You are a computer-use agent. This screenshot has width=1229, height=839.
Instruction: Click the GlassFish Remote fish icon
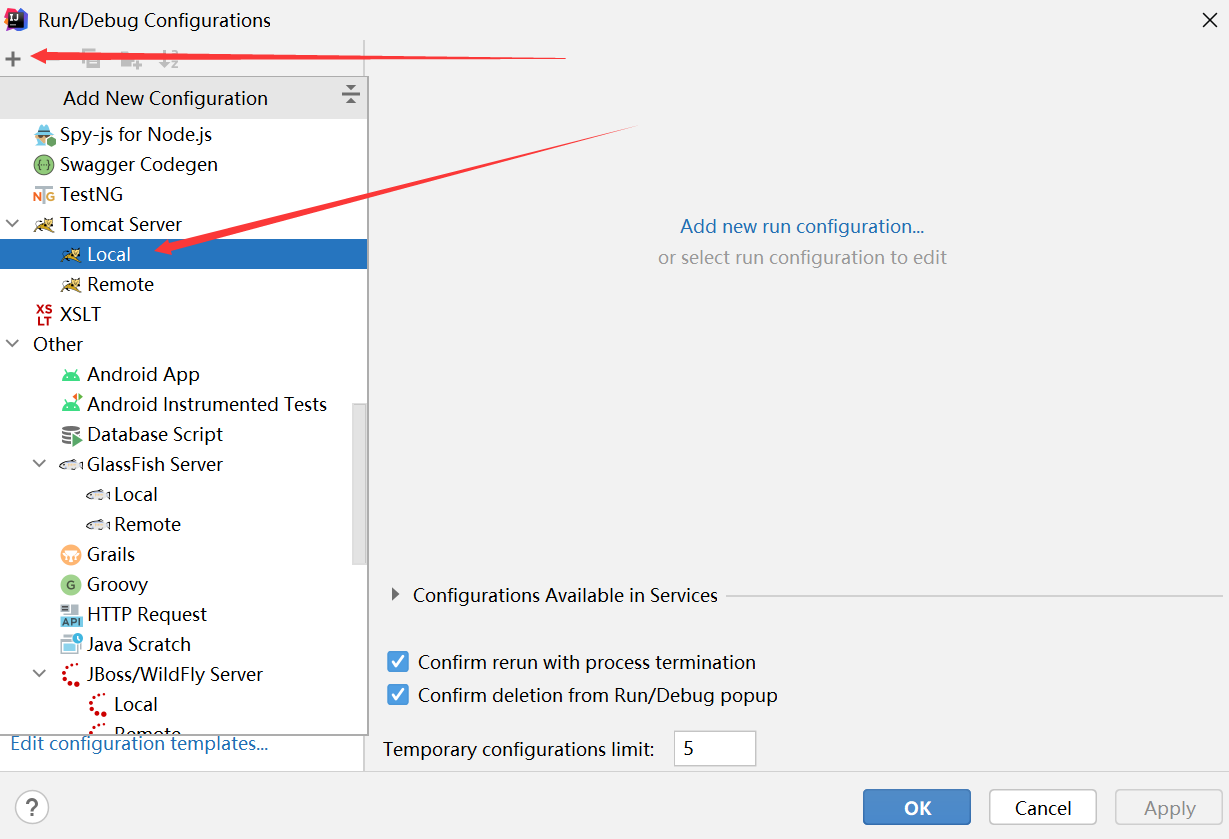click(x=98, y=524)
